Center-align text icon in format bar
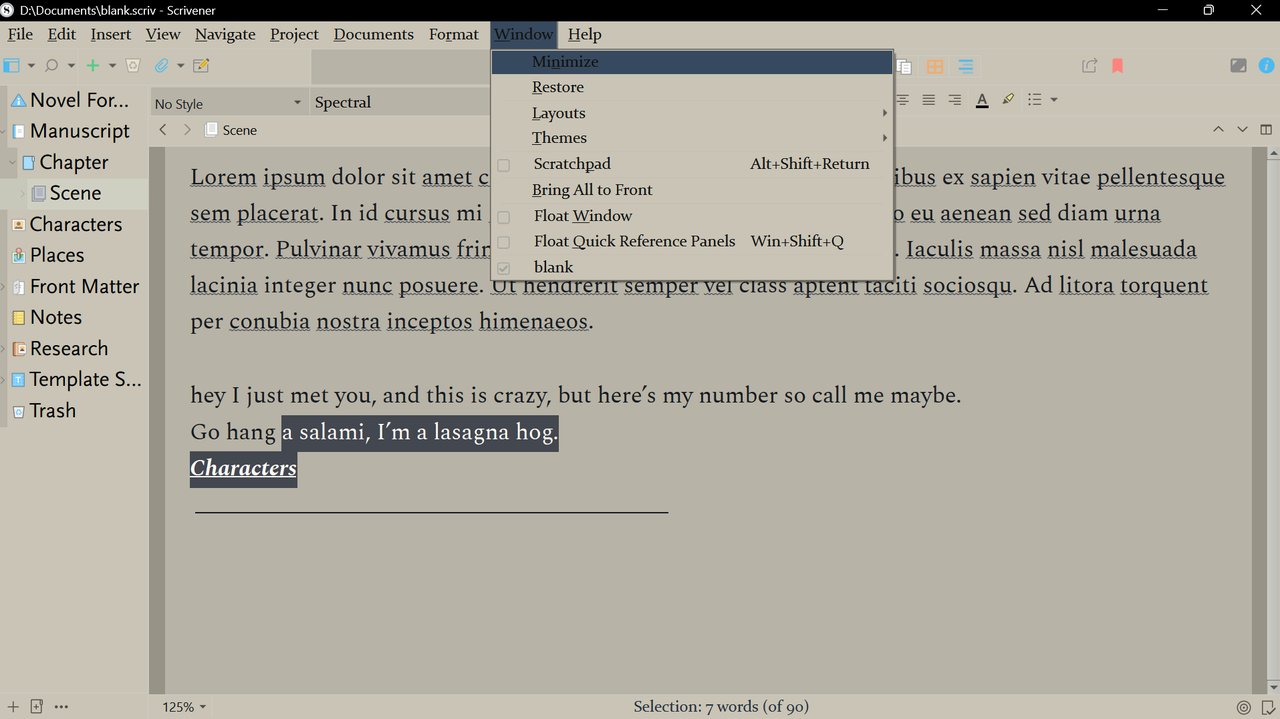This screenshot has height=719, width=1280. (x=903, y=100)
